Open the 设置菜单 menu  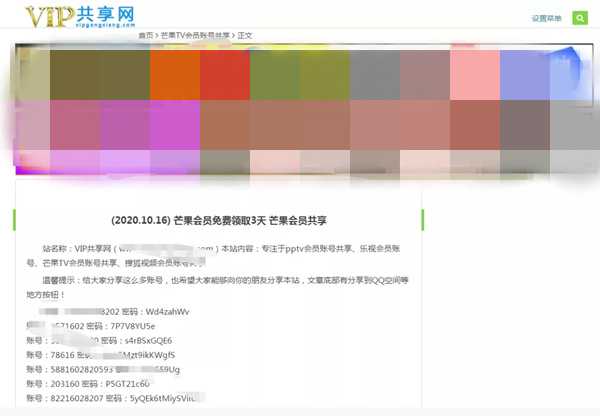point(546,17)
